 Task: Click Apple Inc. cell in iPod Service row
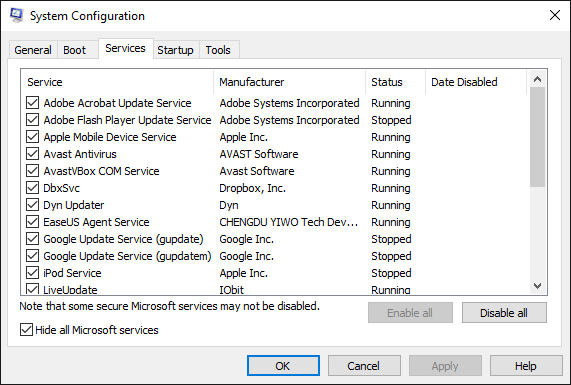click(x=243, y=273)
